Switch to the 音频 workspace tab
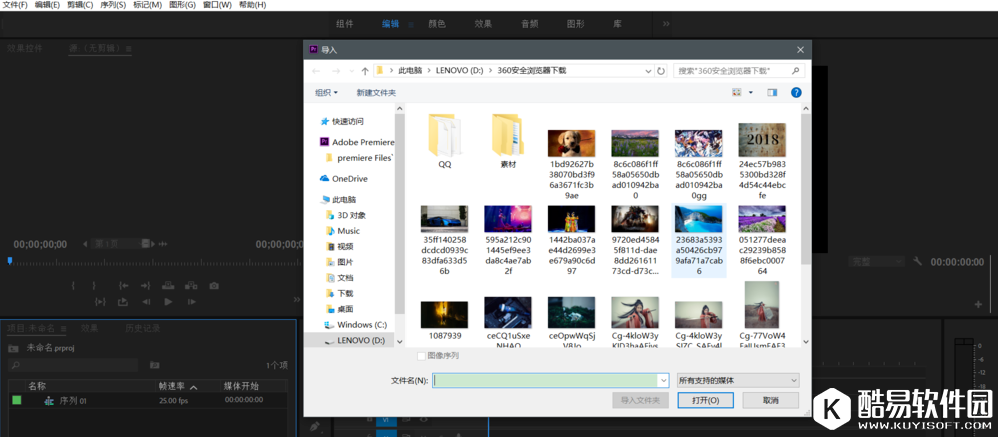 (530, 24)
